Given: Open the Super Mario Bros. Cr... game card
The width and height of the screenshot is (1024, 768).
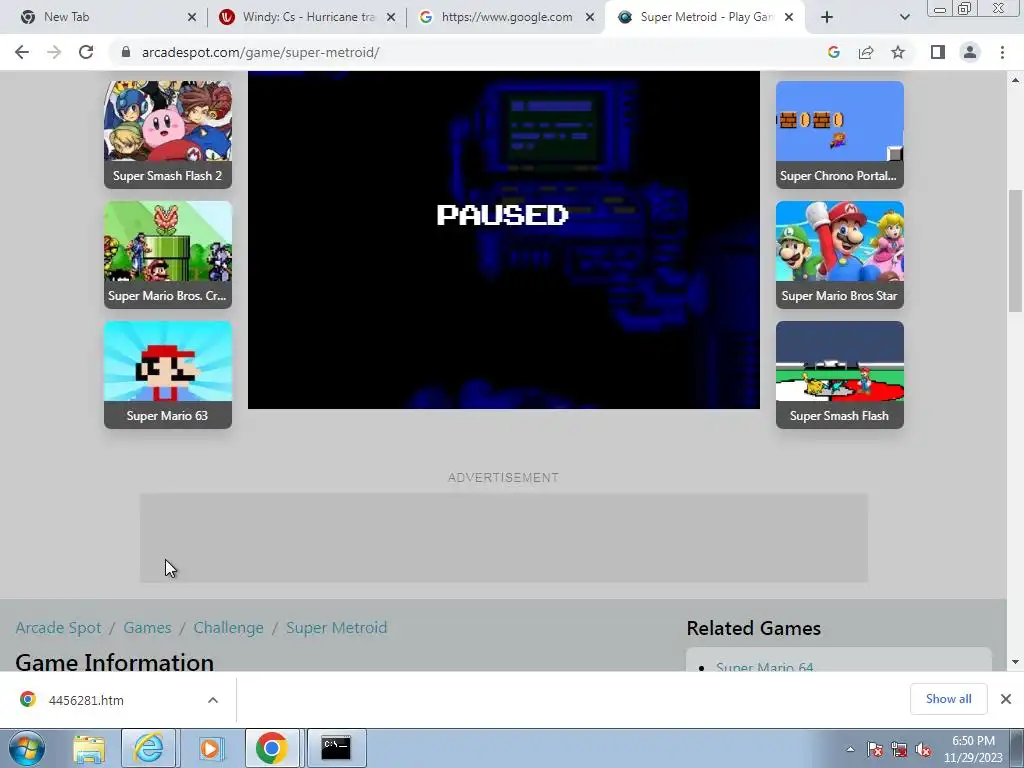Looking at the screenshot, I should tap(168, 255).
